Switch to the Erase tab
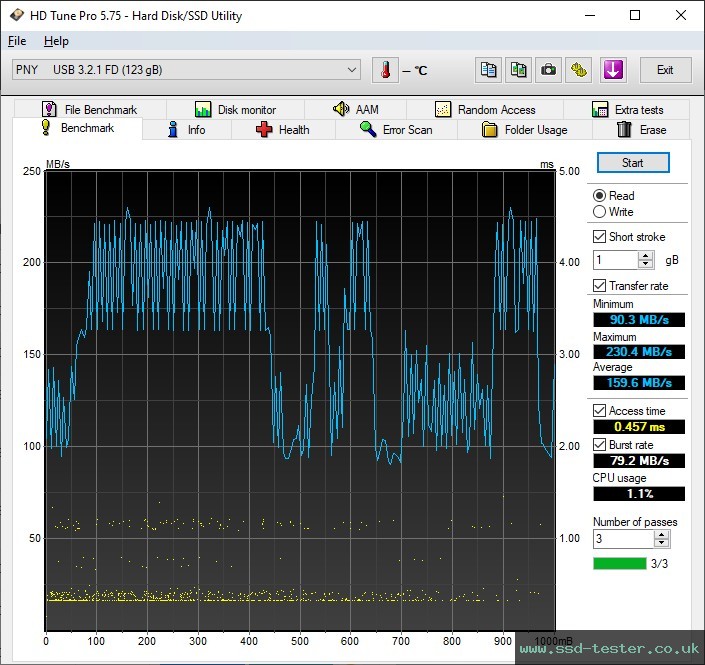 tap(642, 129)
